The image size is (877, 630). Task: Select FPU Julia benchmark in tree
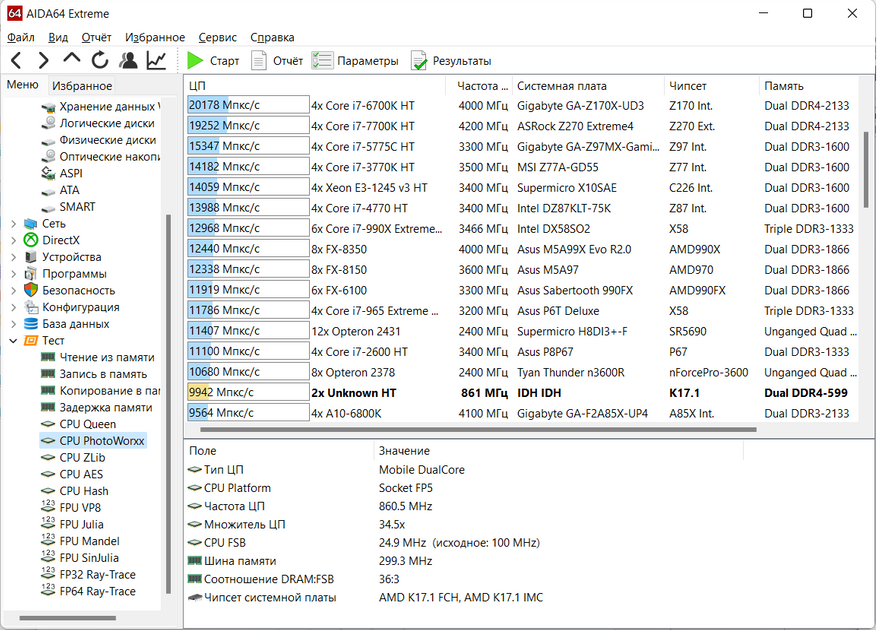pos(81,524)
